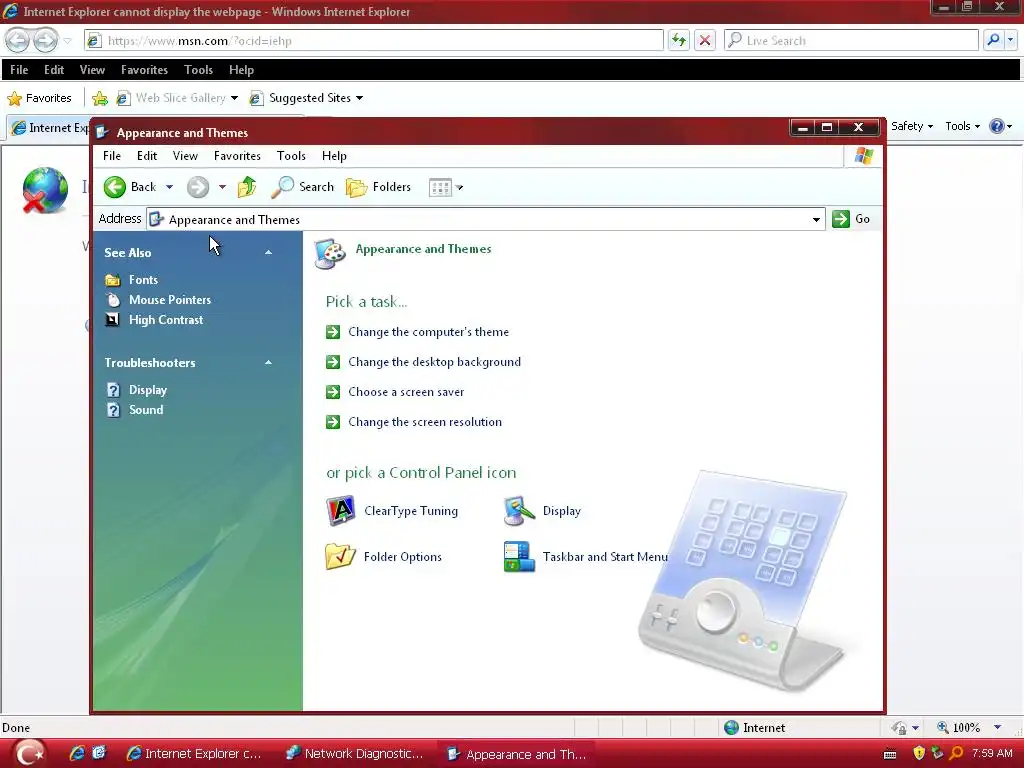The width and height of the screenshot is (1024, 768).
Task: Go up one folder level icon
Action: (247, 187)
